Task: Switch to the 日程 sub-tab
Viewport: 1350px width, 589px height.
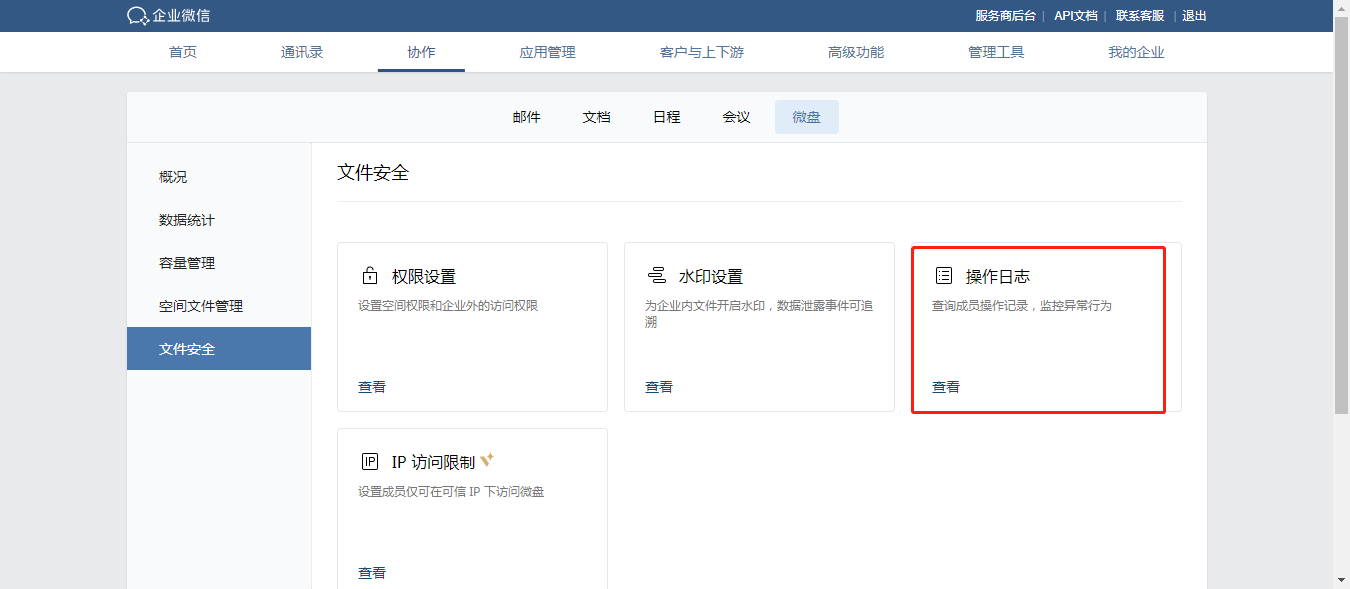Action: (x=667, y=117)
